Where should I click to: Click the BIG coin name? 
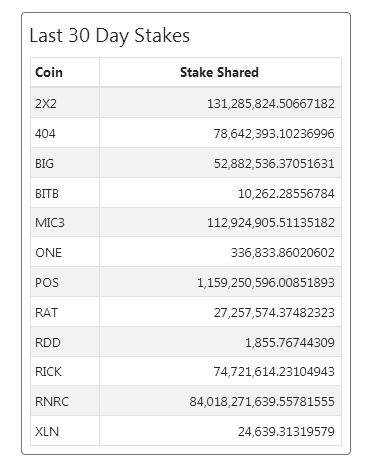[44, 164]
